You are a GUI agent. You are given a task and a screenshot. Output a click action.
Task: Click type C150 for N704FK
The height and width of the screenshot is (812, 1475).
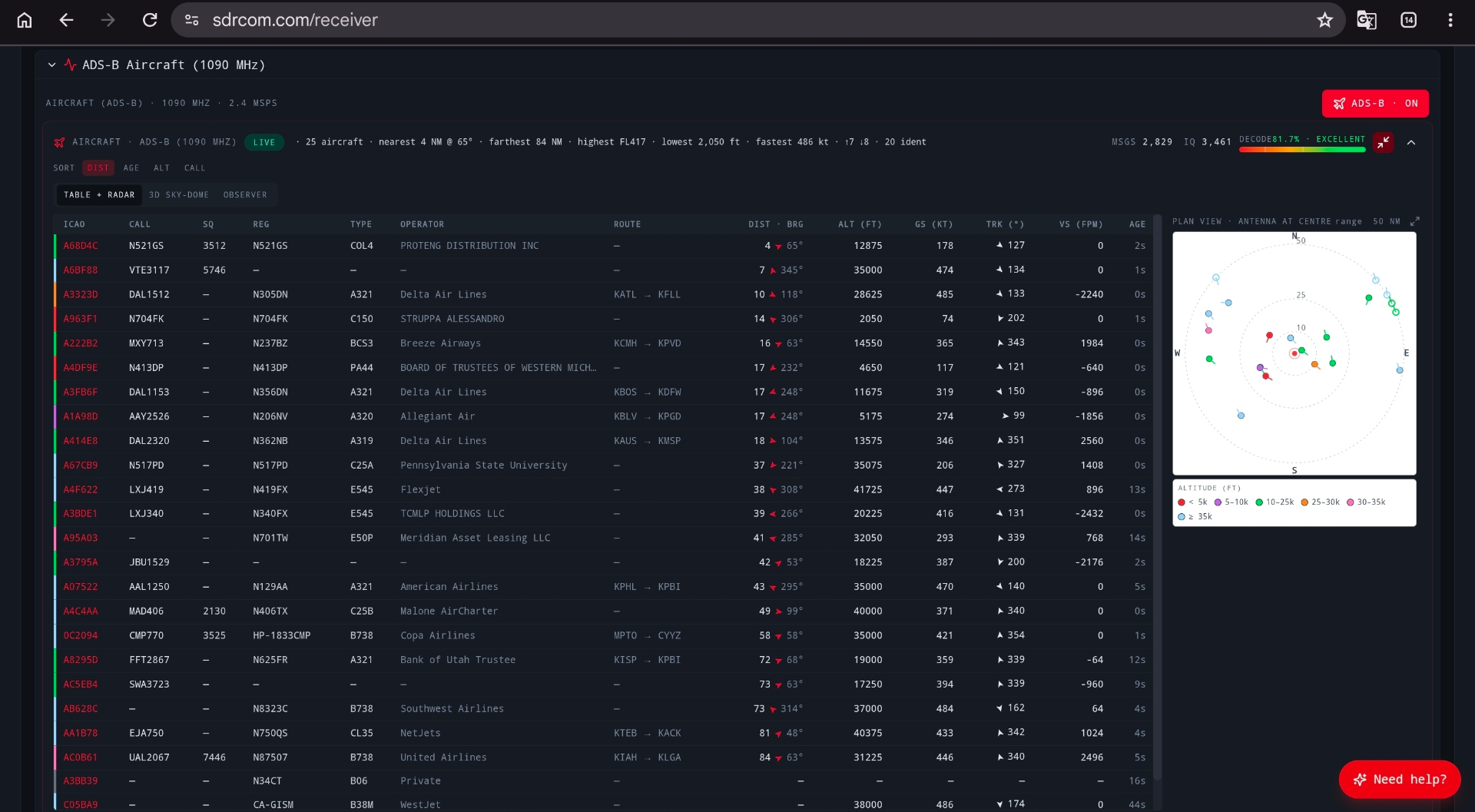(362, 319)
